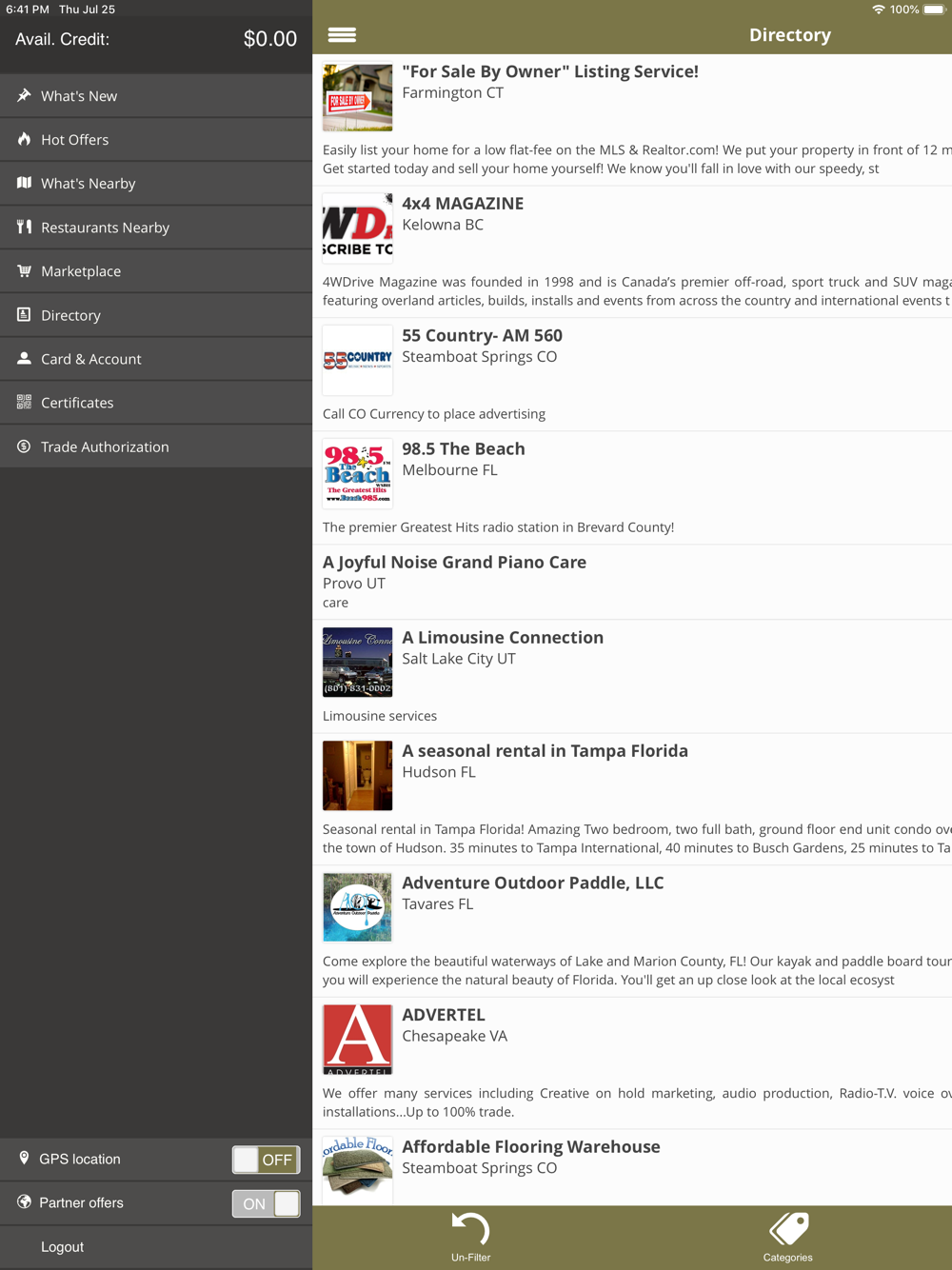952x1270 pixels.
Task: Click the Card & Account person icon
Action: 24,358
